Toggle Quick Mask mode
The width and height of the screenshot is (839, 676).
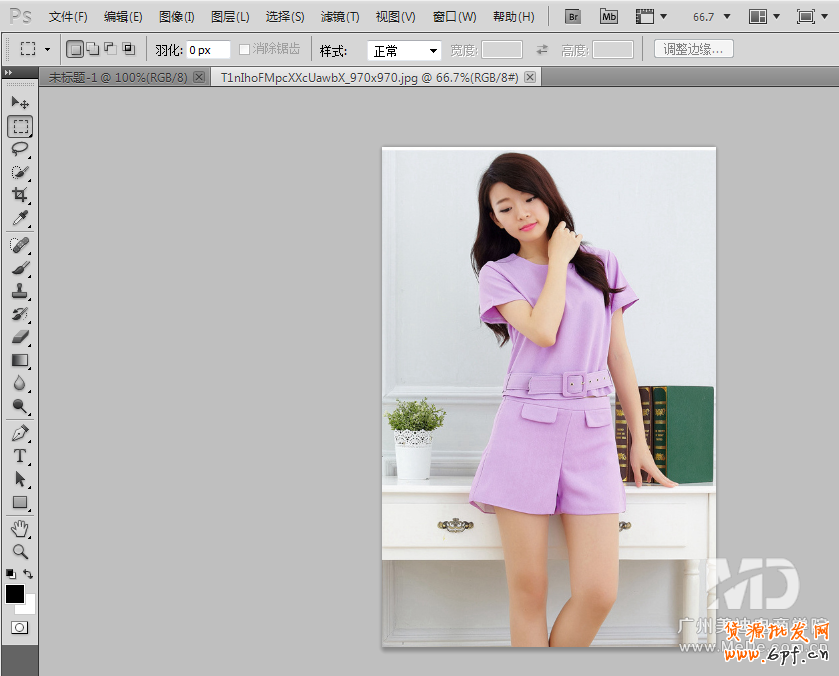click(19, 627)
